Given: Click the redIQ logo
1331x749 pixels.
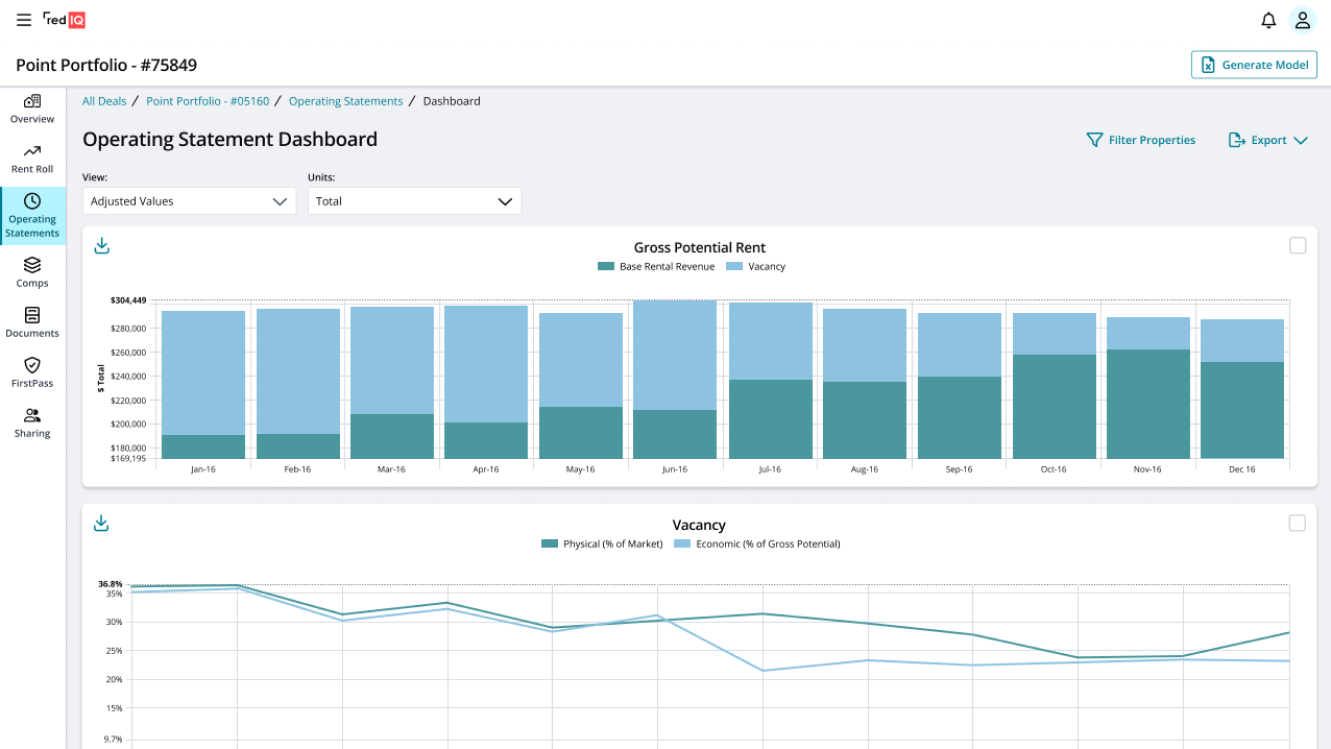Looking at the screenshot, I should [64, 19].
